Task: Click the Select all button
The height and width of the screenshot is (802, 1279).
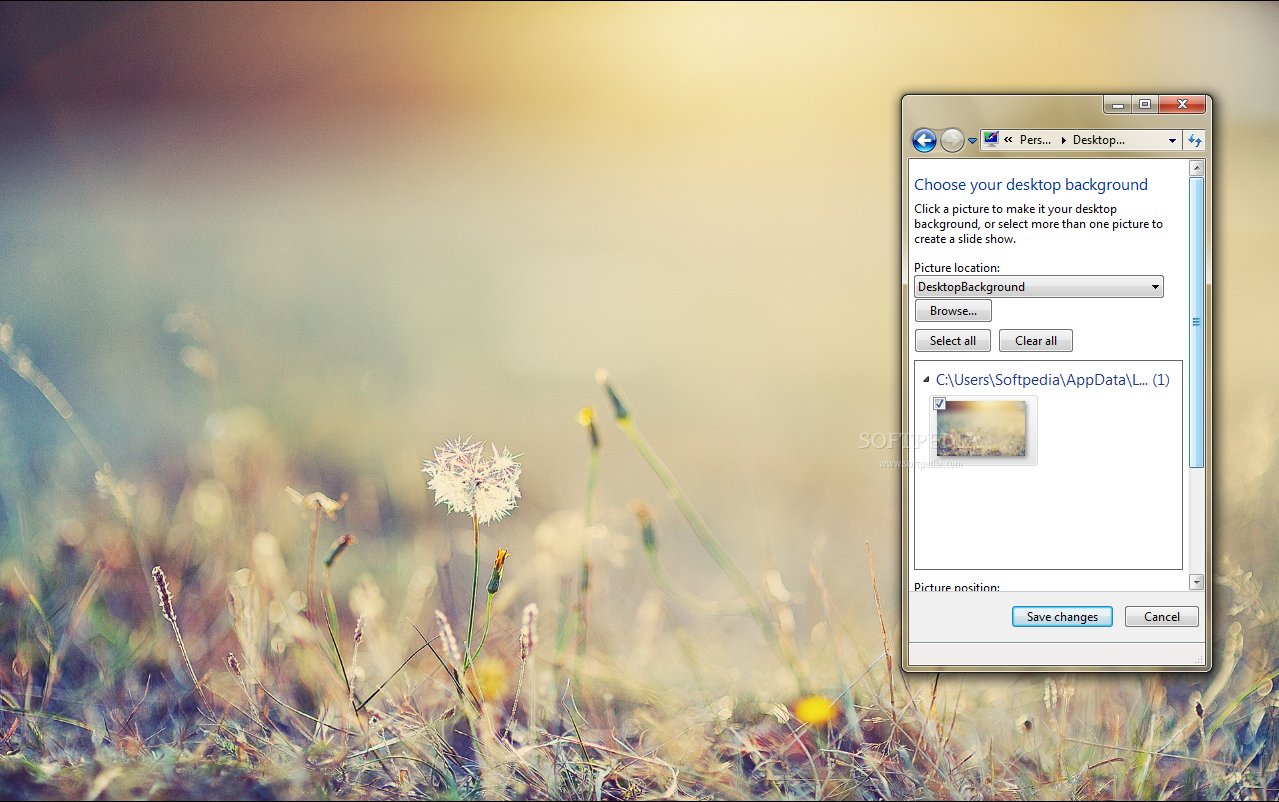Action: tap(953, 341)
